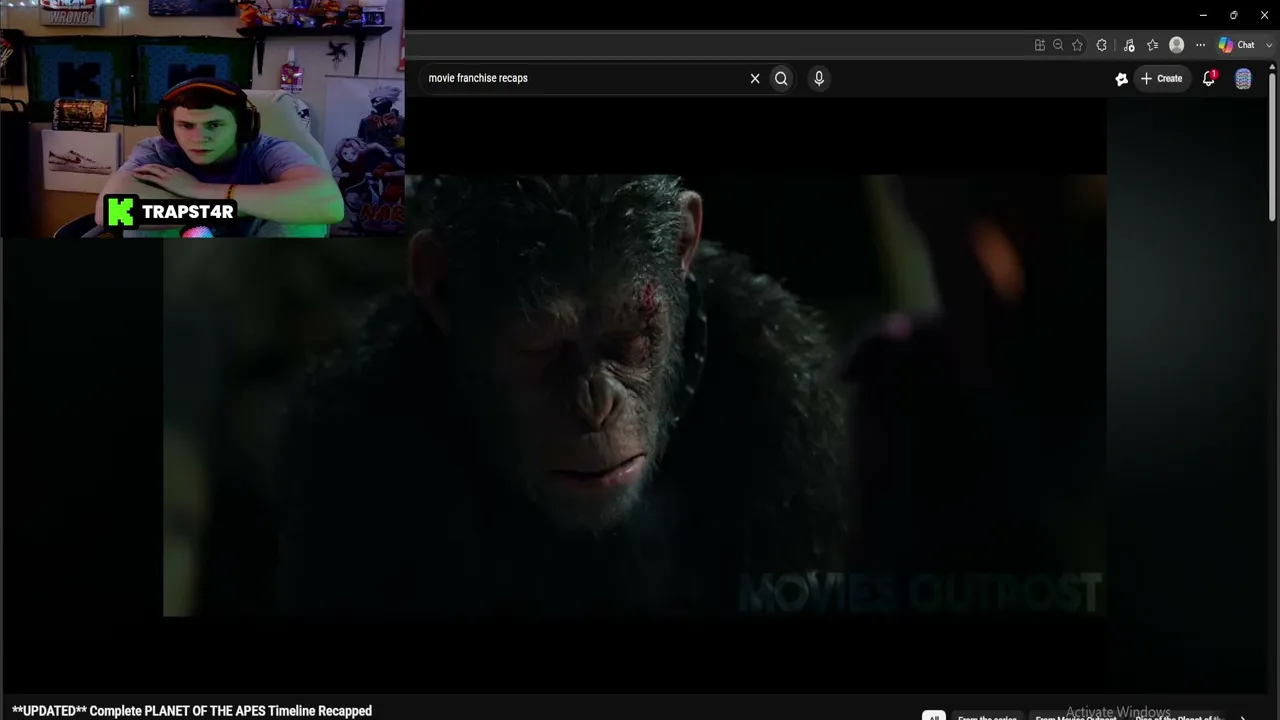Viewport: 1280px width, 720px height.
Task: Click the YouTube search magnifier button
Action: pyautogui.click(x=781, y=78)
